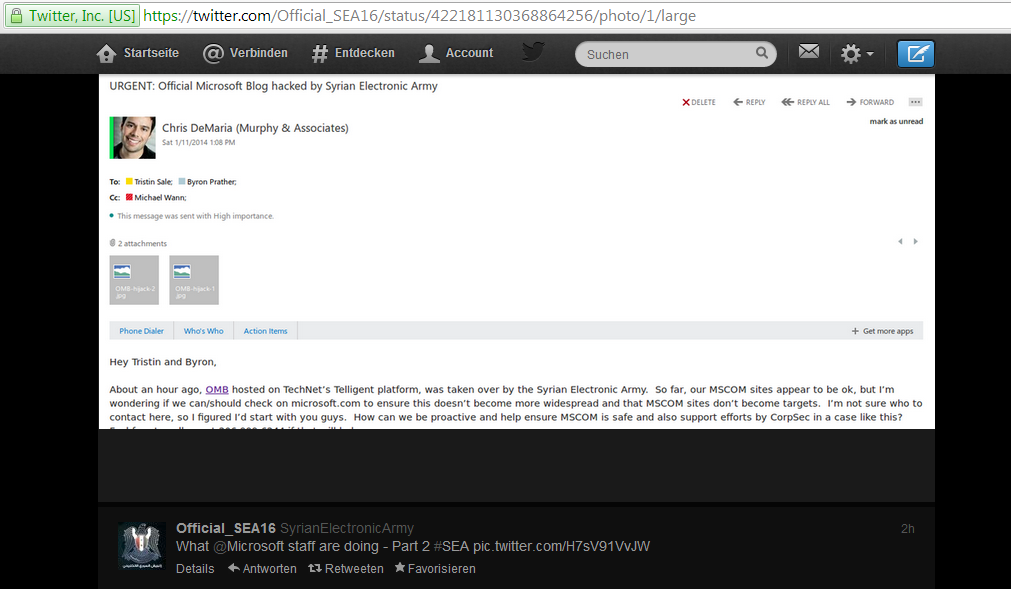Screen dimensions: 1011x589
Task: Click the yellow presence square
Action: 129,181
